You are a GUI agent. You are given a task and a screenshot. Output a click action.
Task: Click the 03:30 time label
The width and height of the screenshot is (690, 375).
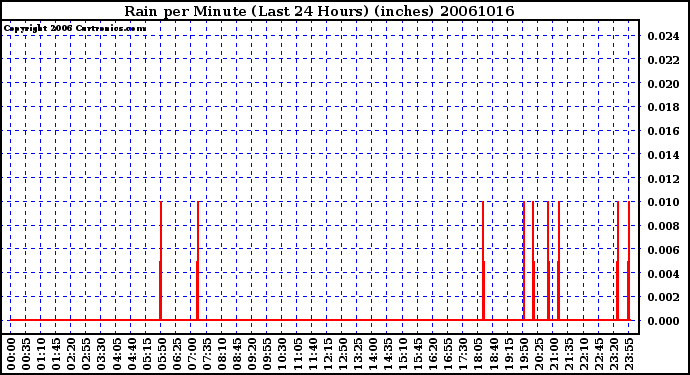tap(101, 354)
